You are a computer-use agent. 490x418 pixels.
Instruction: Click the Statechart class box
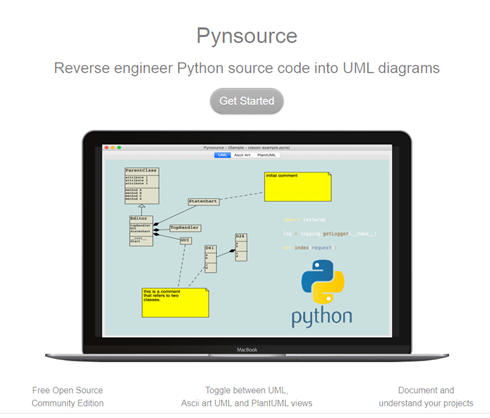tap(203, 201)
